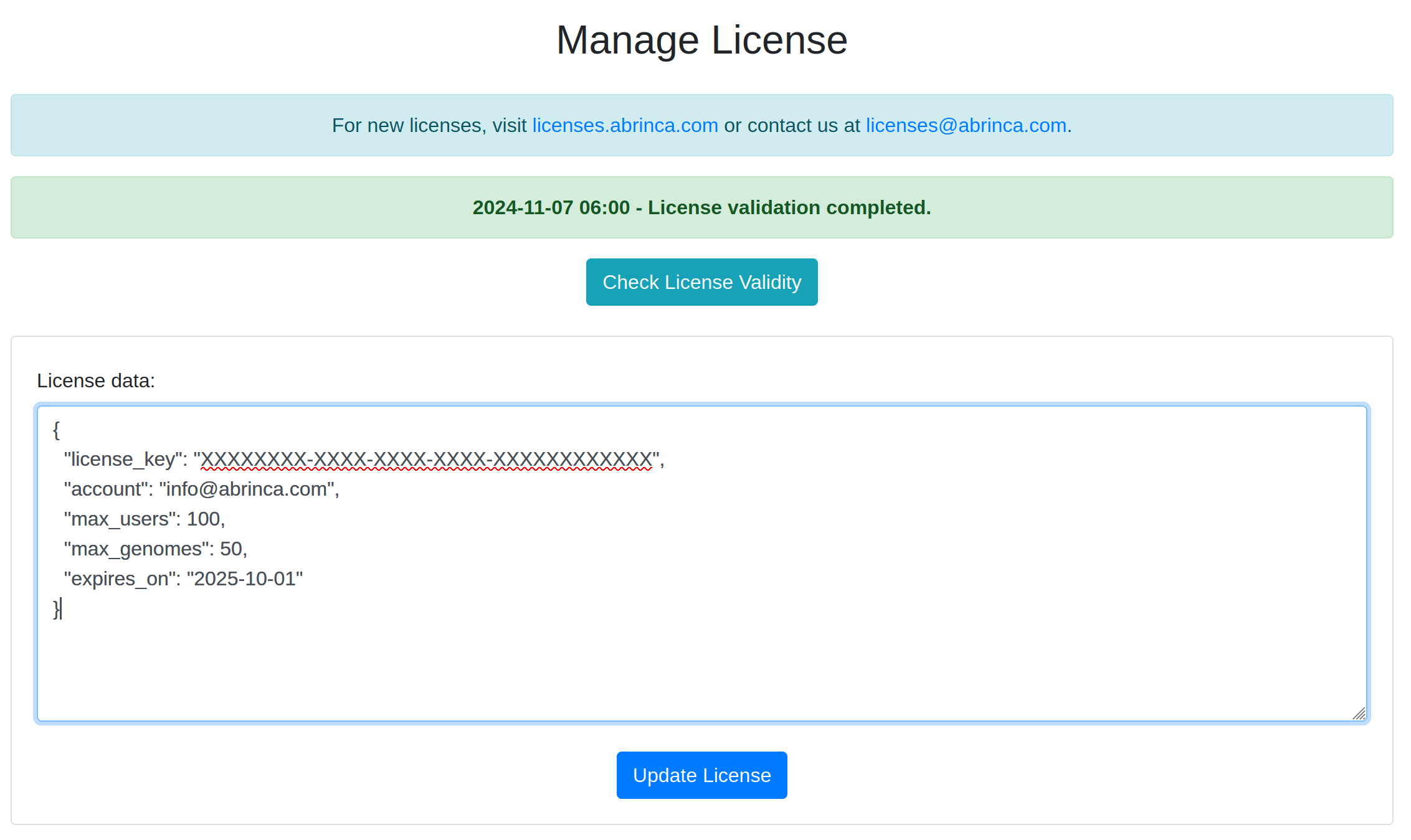The width and height of the screenshot is (1411, 840).
Task: Click the "max_users": 100 line
Action: tap(145, 519)
